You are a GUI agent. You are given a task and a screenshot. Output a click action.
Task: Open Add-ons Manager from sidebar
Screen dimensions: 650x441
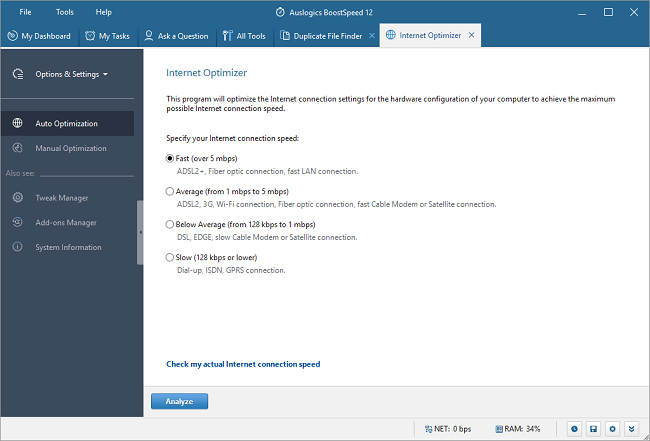click(67, 223)
